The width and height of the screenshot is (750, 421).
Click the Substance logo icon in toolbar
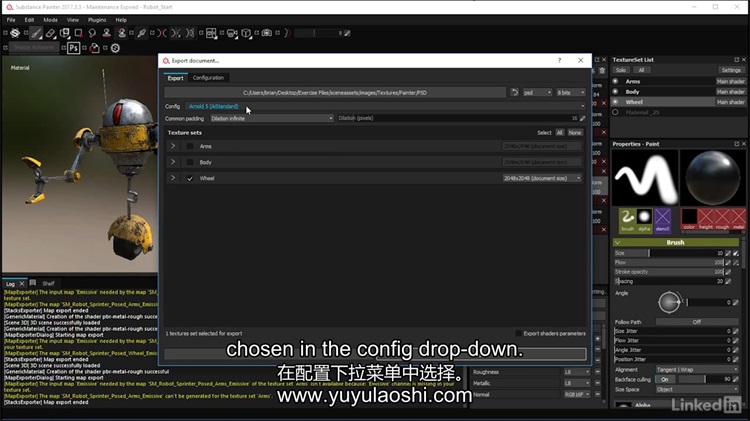15,33
